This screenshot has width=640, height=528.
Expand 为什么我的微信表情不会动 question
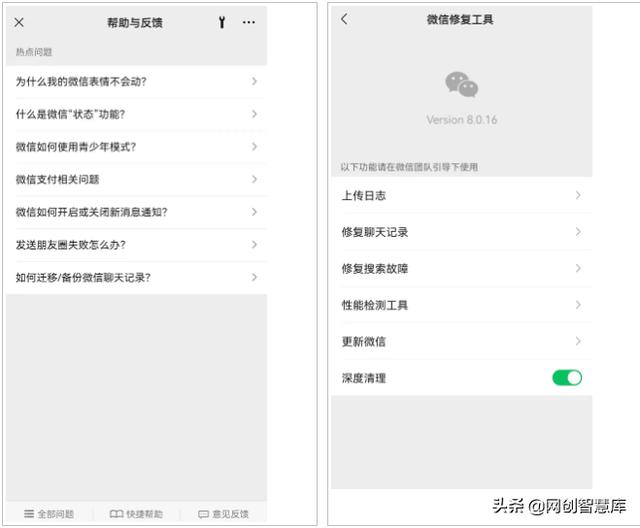point(135,82)
